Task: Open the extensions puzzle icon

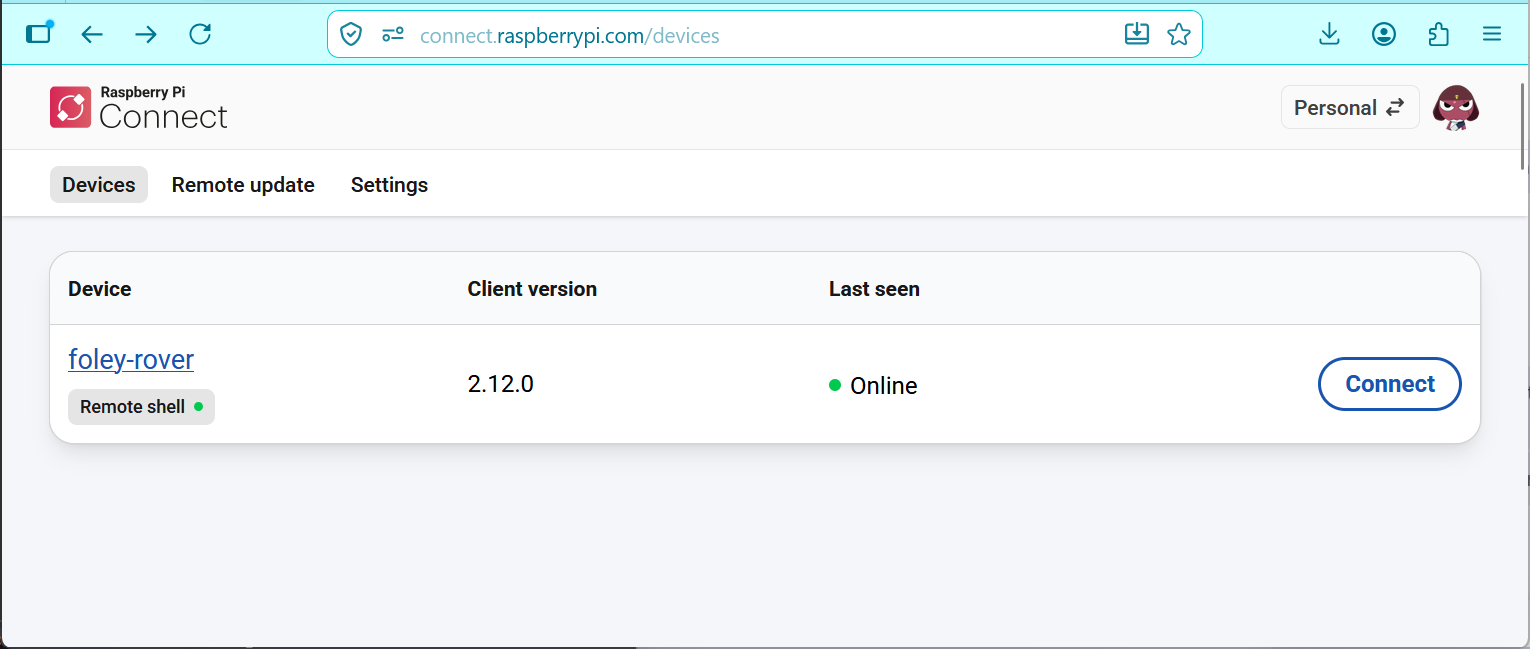Action: pos(1438,35)
